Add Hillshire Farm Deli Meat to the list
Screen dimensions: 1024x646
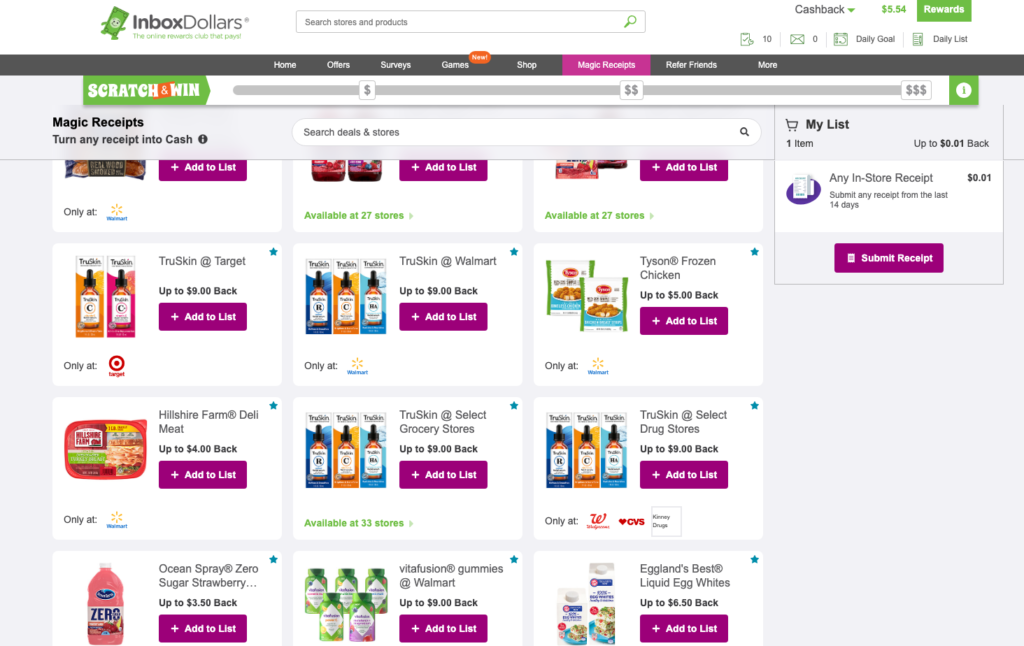pos(202,474)
